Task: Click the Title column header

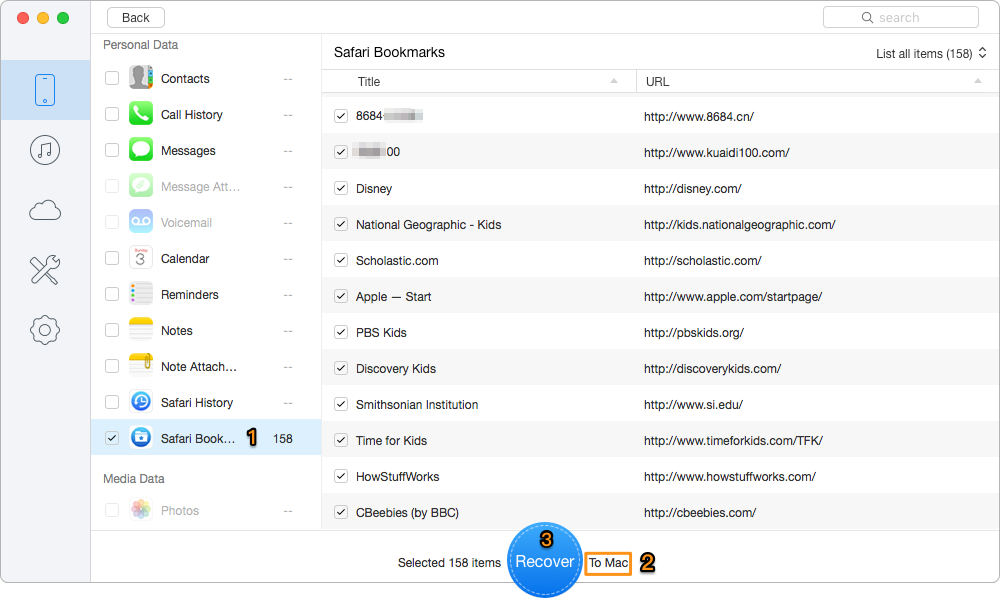Action: tap(369, 82)
